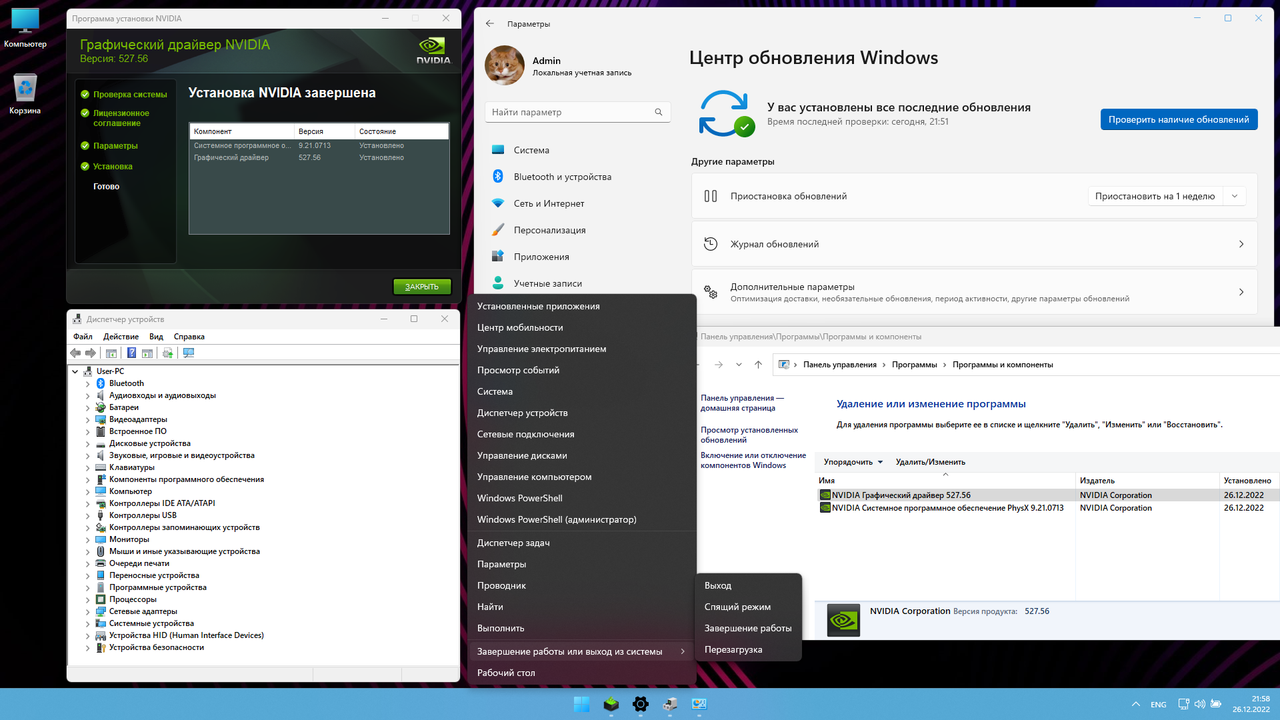Click Проверить наличие обновлений button
The height and width of the screenshot is (720, 1280).
[1179, 120]
